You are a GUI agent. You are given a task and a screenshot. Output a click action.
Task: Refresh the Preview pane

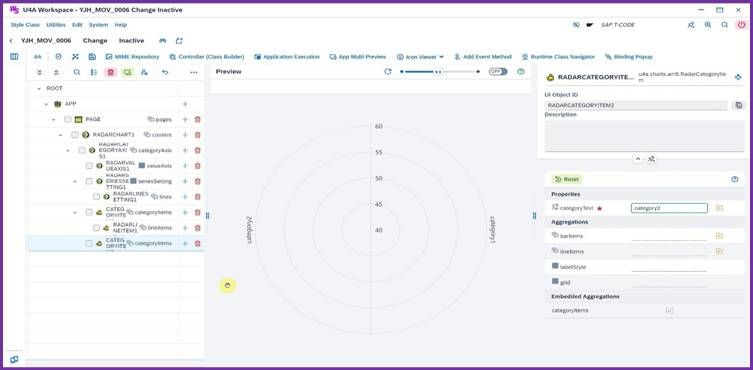[x=388, y=72]
